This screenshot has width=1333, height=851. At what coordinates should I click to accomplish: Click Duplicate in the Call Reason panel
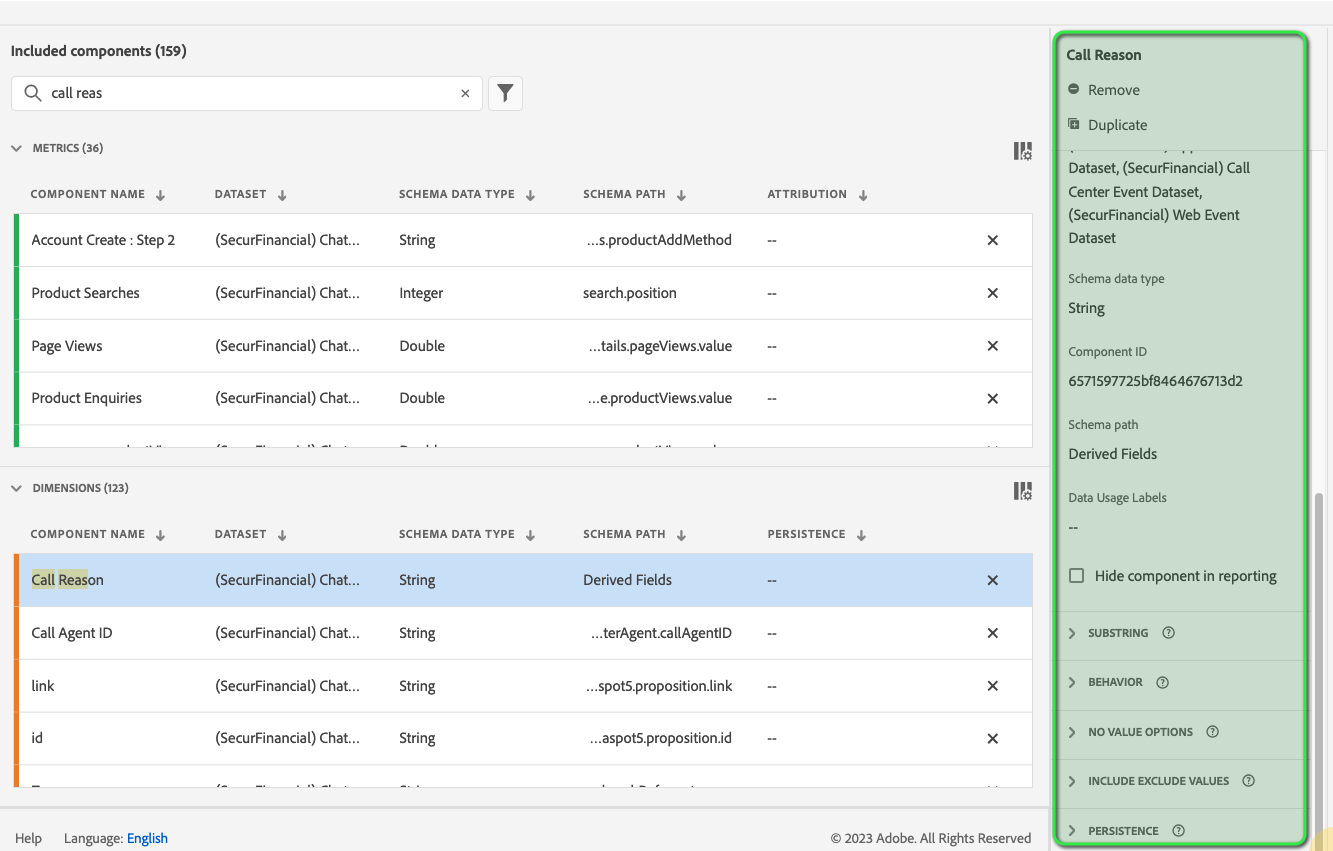point(1107,125)
